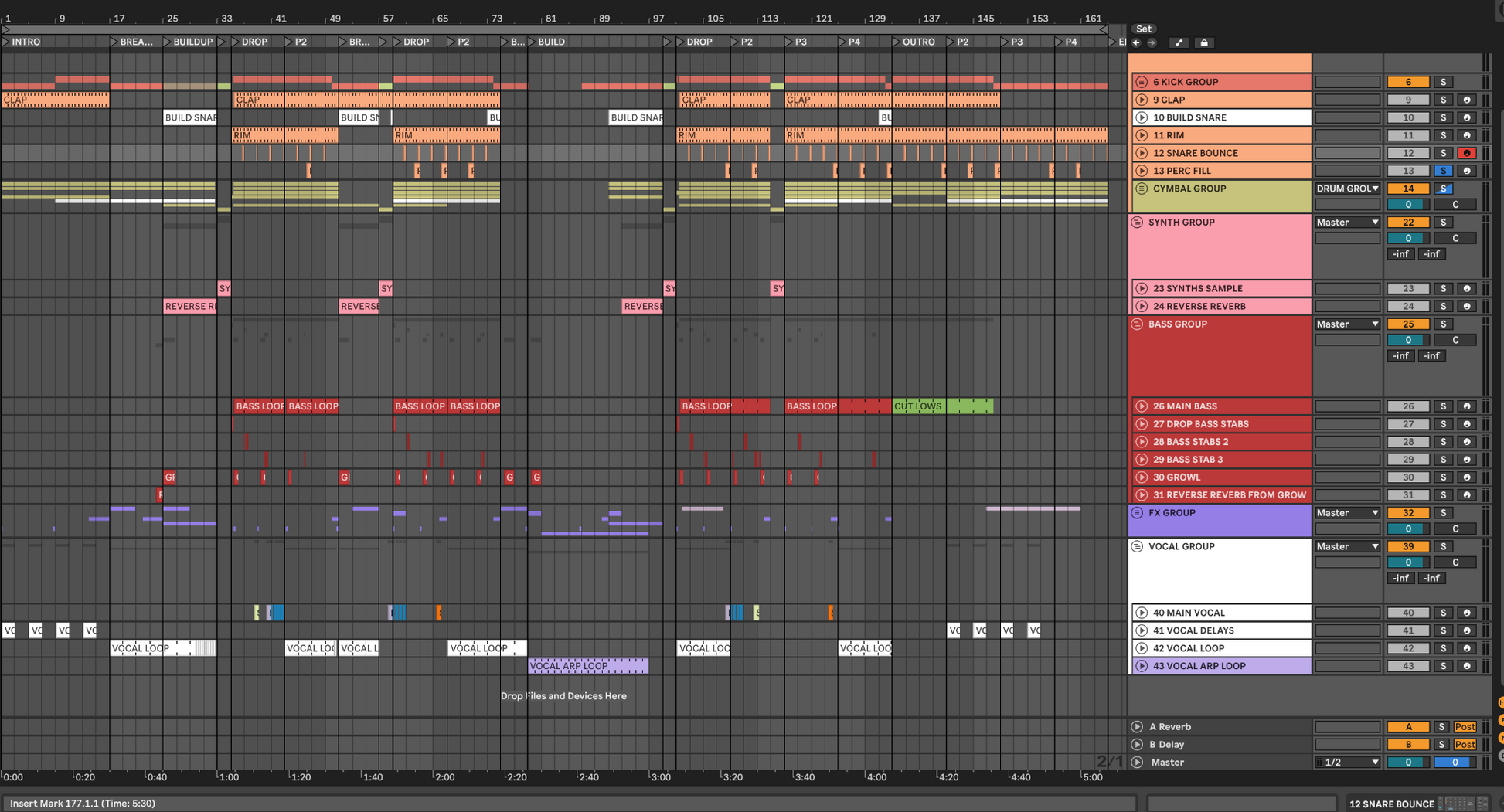Select the VOCAL ARP LOOP clip
This screenshot has height=812, width=1504.
[587, 666]
